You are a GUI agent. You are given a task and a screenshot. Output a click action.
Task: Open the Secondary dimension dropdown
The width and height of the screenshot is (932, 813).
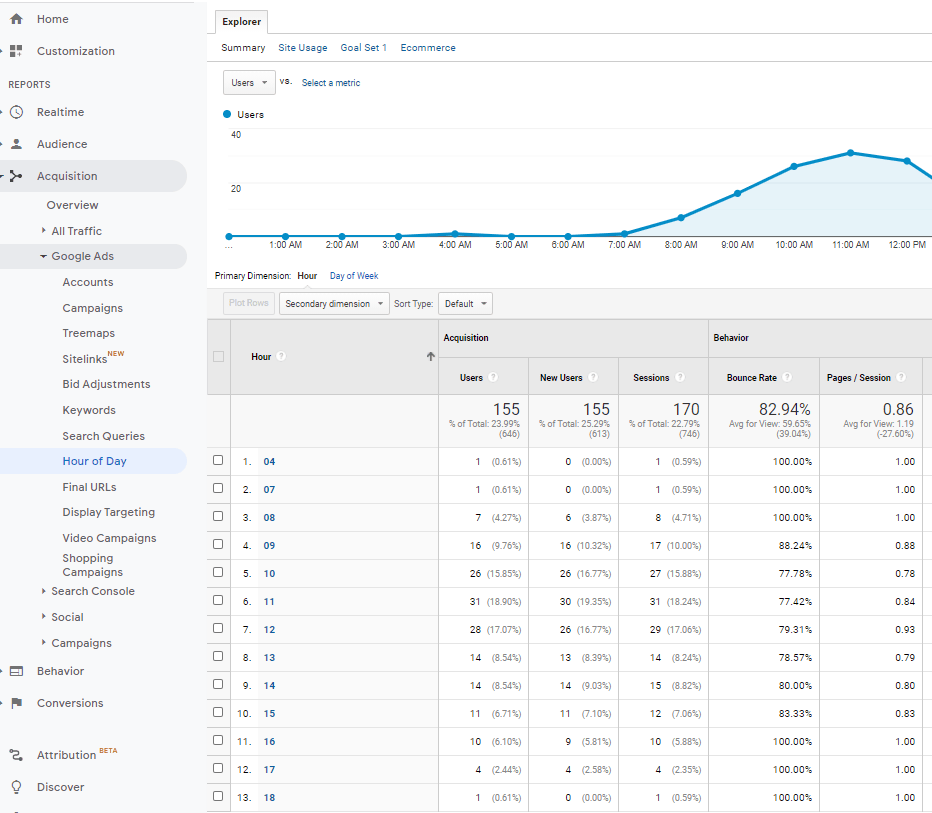coord(334,304)
